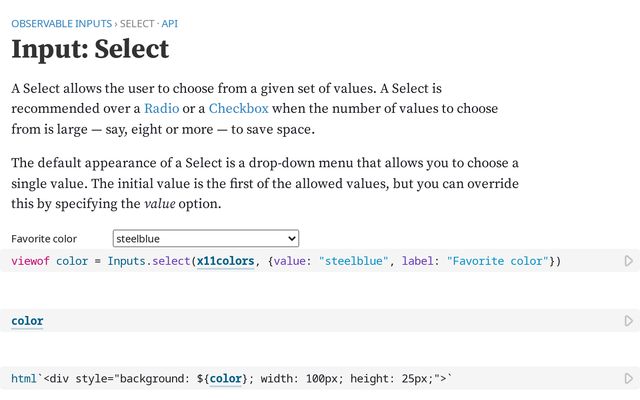Click the API breadcrumb link

[170, 22]
